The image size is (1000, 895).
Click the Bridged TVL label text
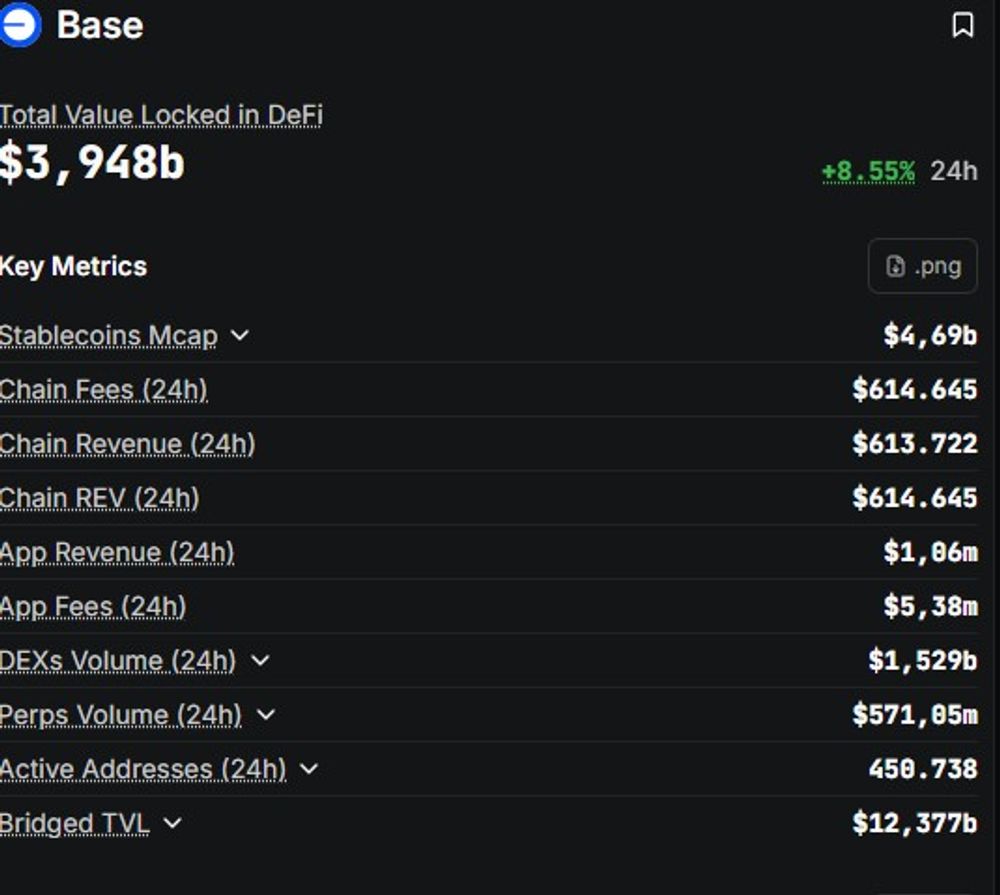click(75, 824)
